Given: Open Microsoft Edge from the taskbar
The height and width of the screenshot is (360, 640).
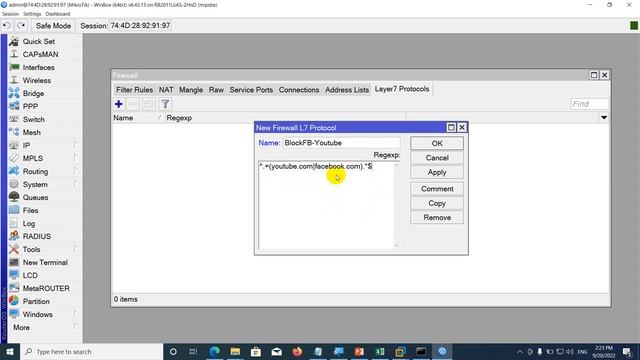Looking at the screenshot, I should (x=215, y=351).
